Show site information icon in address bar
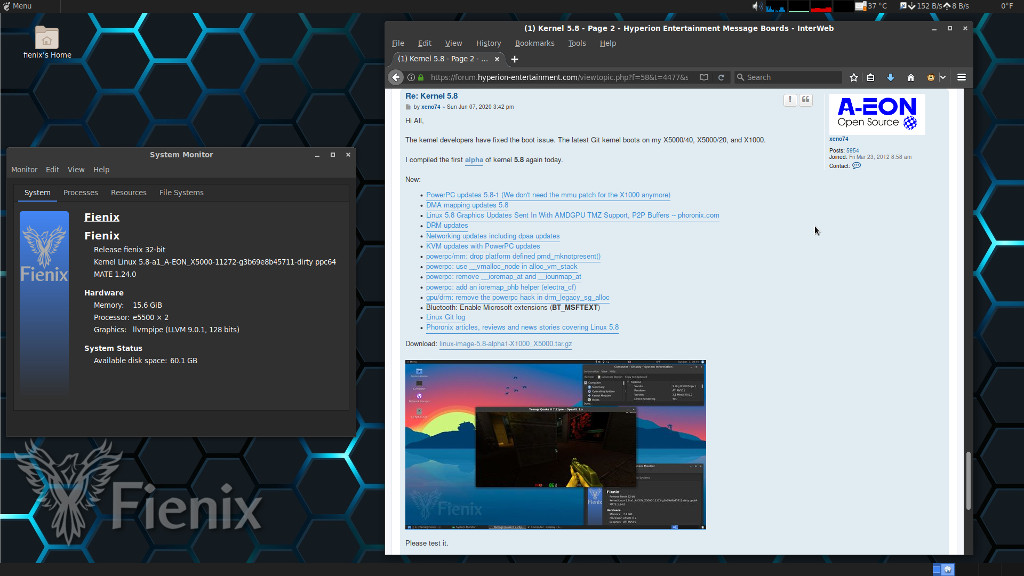 coord(411,77)
